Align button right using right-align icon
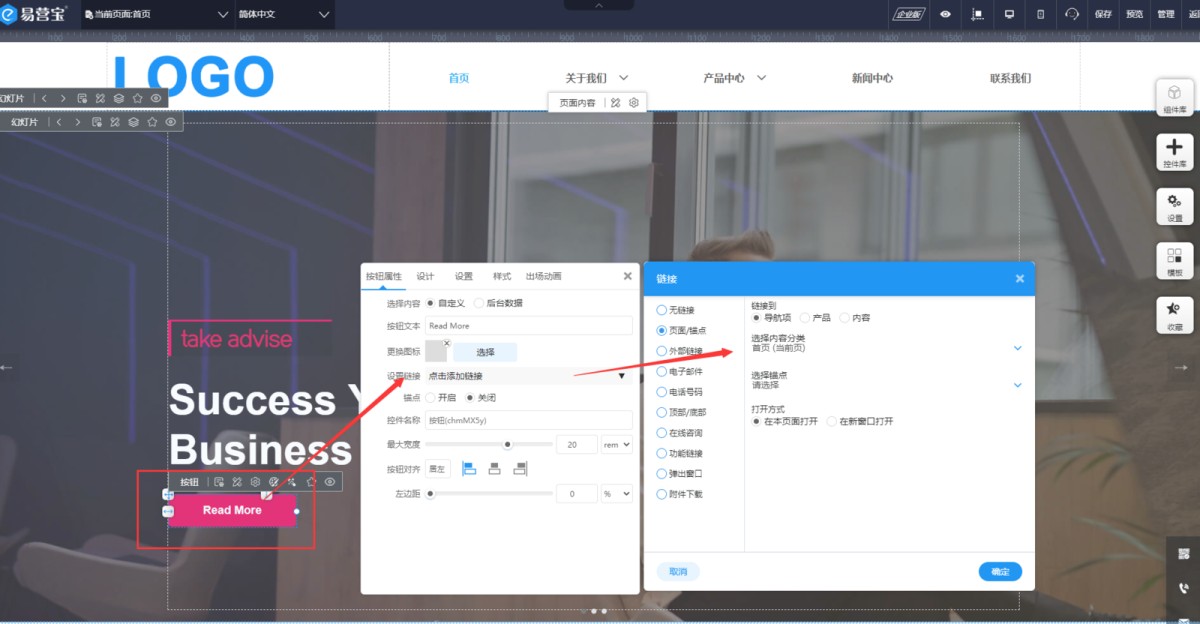The width and height of the screenshot is (1200, 624). (x=519, y=468)
